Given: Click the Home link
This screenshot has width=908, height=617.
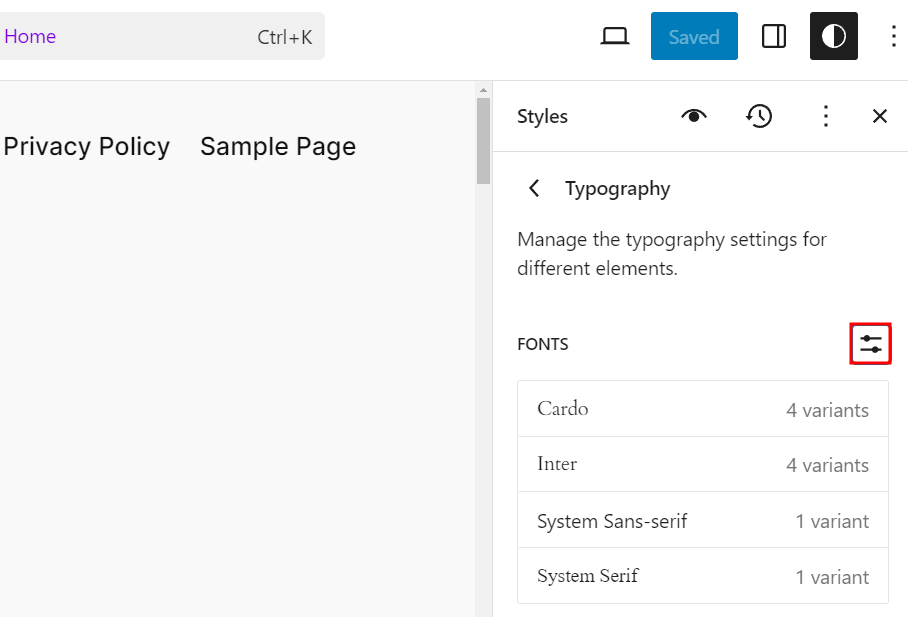Looking at the screenshot, I should [30, 36].
